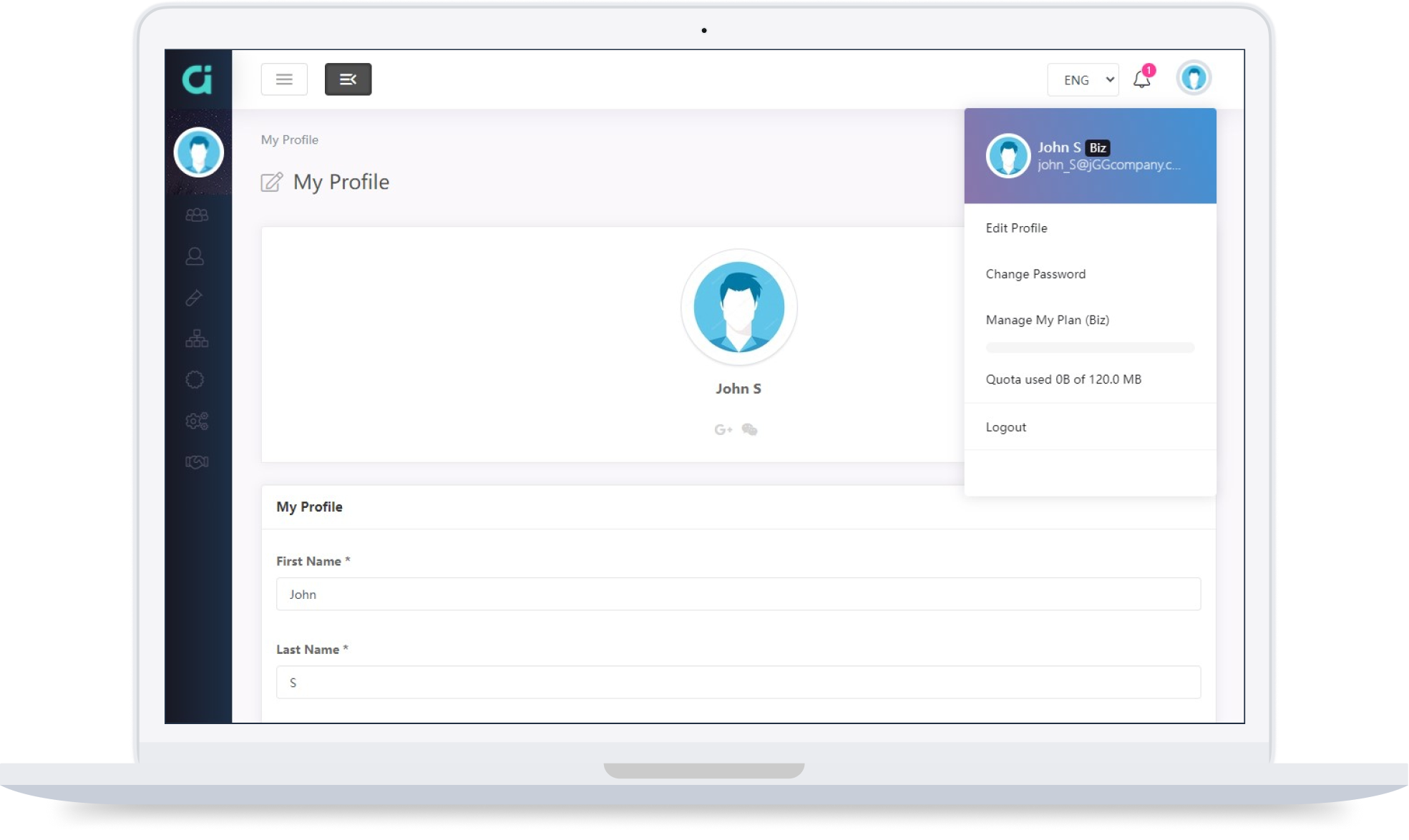Open the team group icon in sidebar
The width and height of the screenshot is (1409, 840).
(197, 215)
